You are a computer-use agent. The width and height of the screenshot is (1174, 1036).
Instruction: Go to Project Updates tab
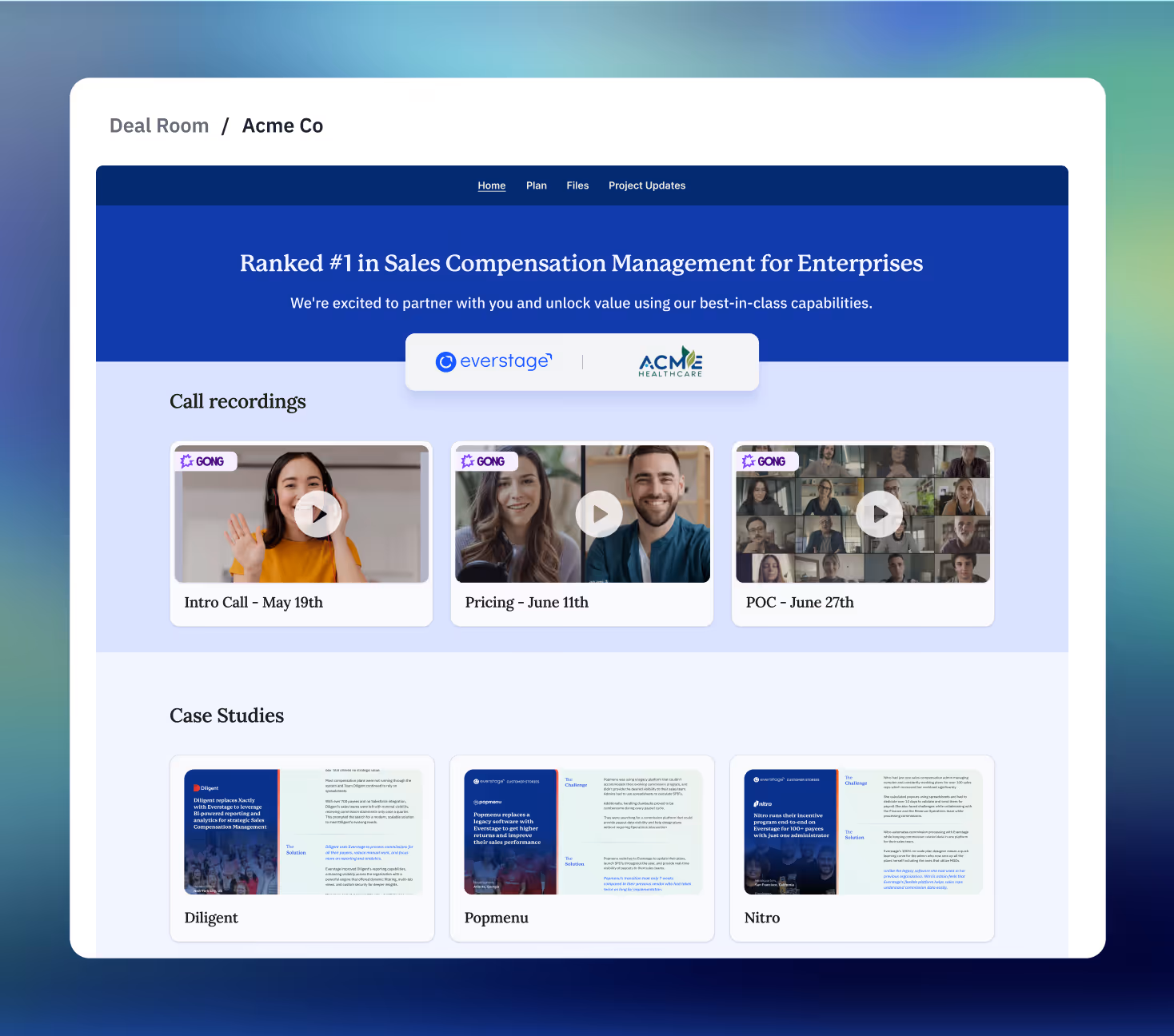(x=647, y=185)
